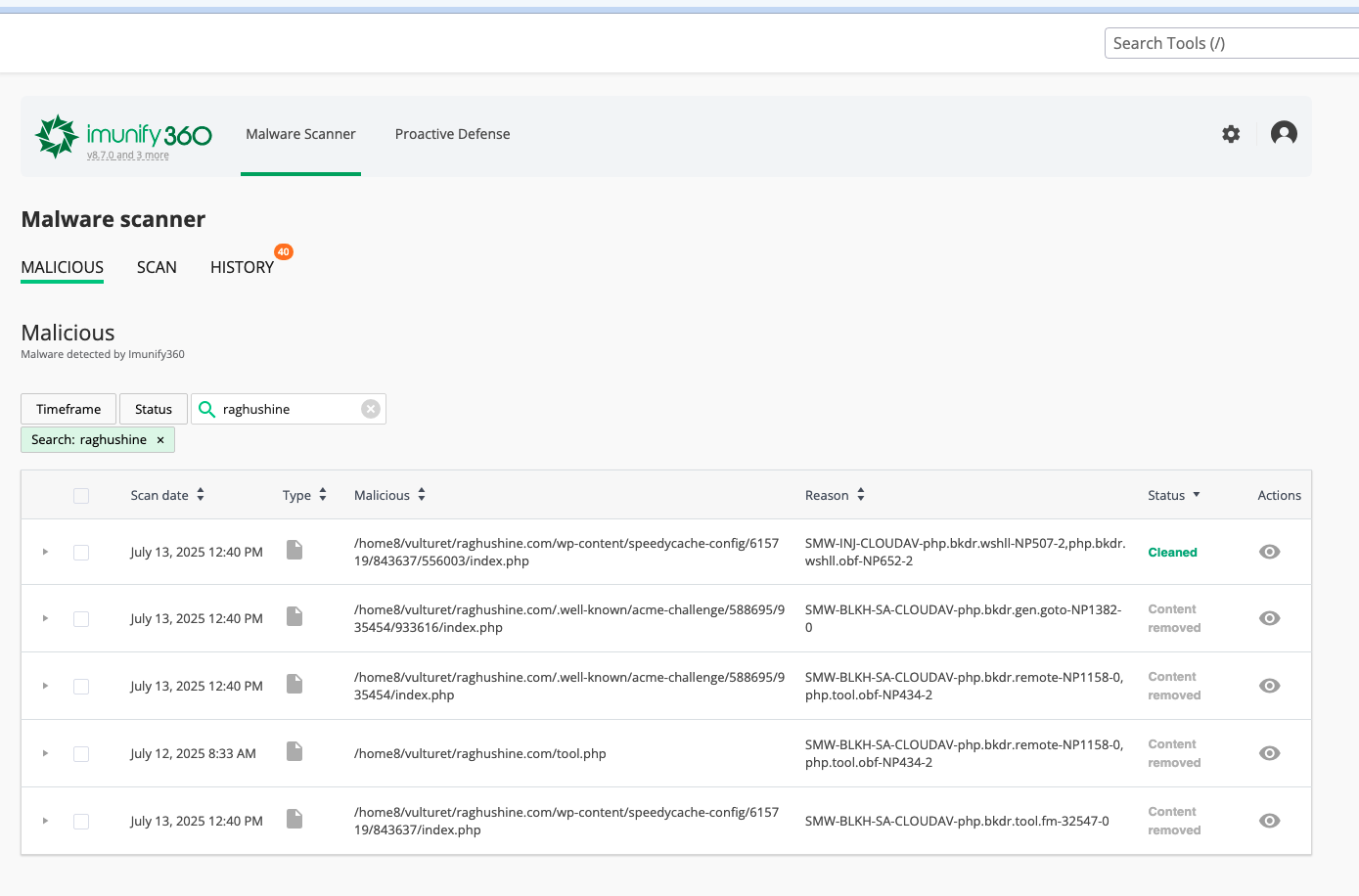Click the user profile avatar icon
1359x896 pixels.
pyautogui.click(x=1284, y=133)
